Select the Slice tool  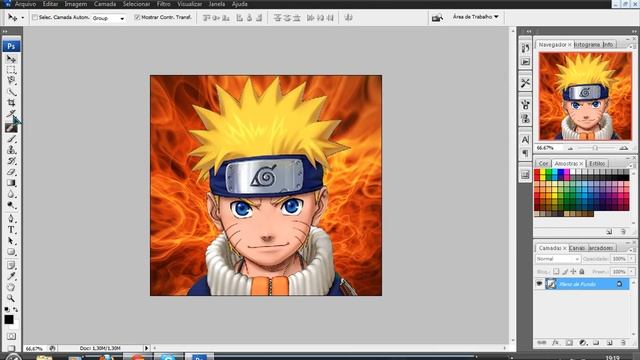tap(11, 114)
